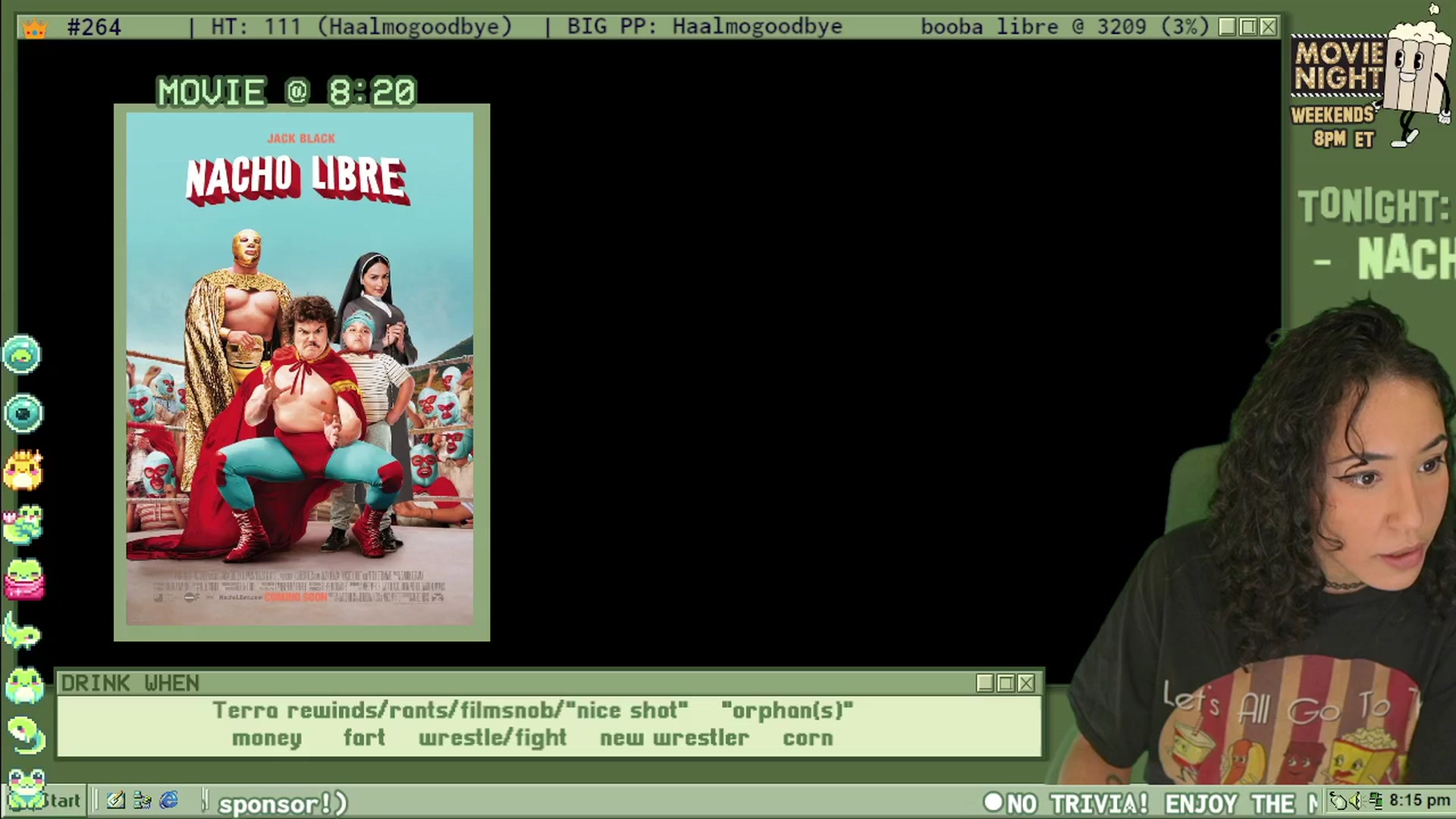Click the speaker volume tray icon
This screenshot has width=1456, height=819.
(1357, 801)
